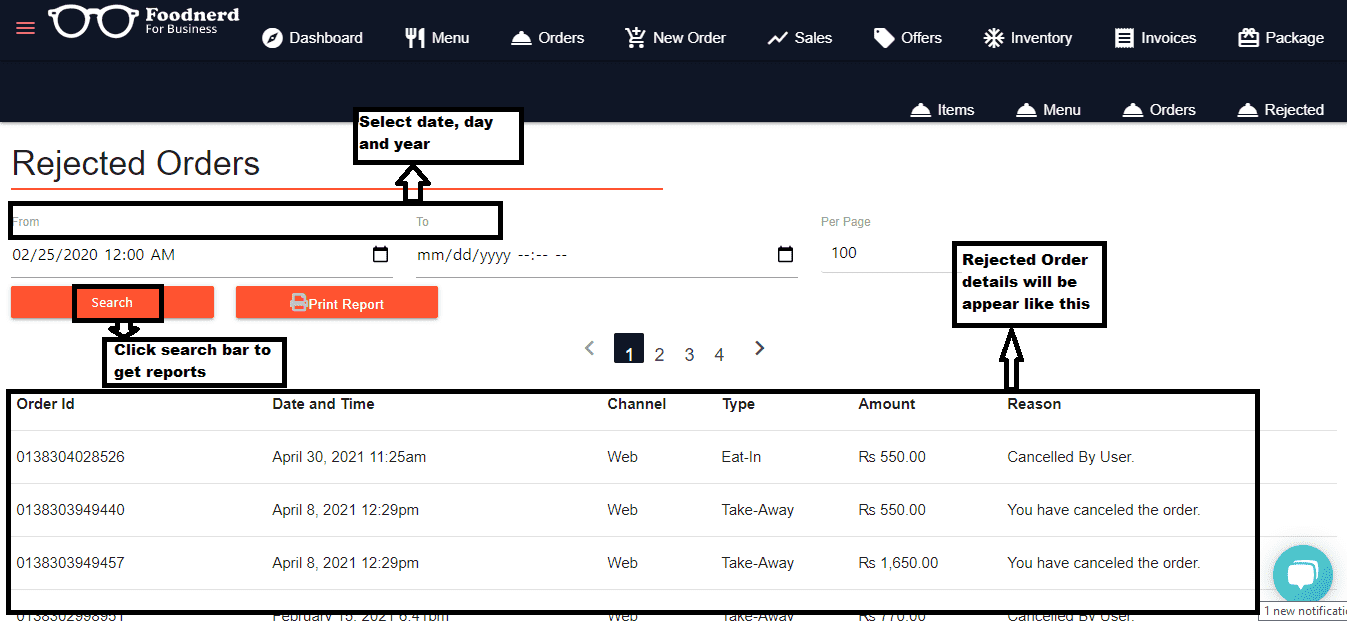Screen dimensions: 1347x621
Task: Click the New Order cart icon
Action: [635, 38]
